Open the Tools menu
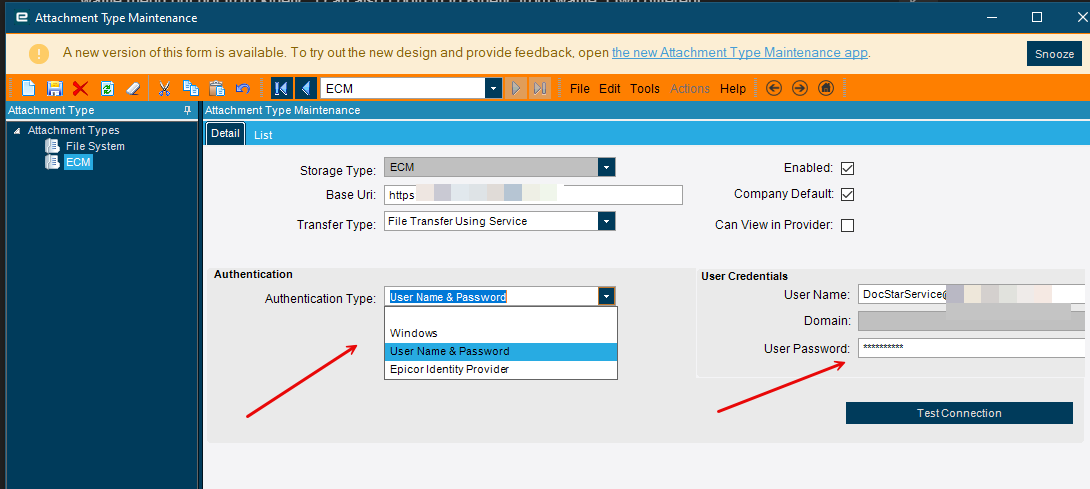Image resolution: width=1090 pixels, height=489 pixels. click(x=645, y=88)
